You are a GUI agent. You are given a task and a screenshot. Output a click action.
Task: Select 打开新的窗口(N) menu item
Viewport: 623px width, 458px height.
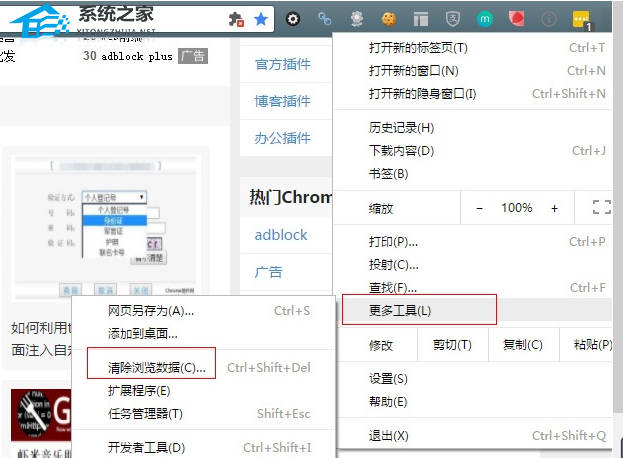point(472,71)
